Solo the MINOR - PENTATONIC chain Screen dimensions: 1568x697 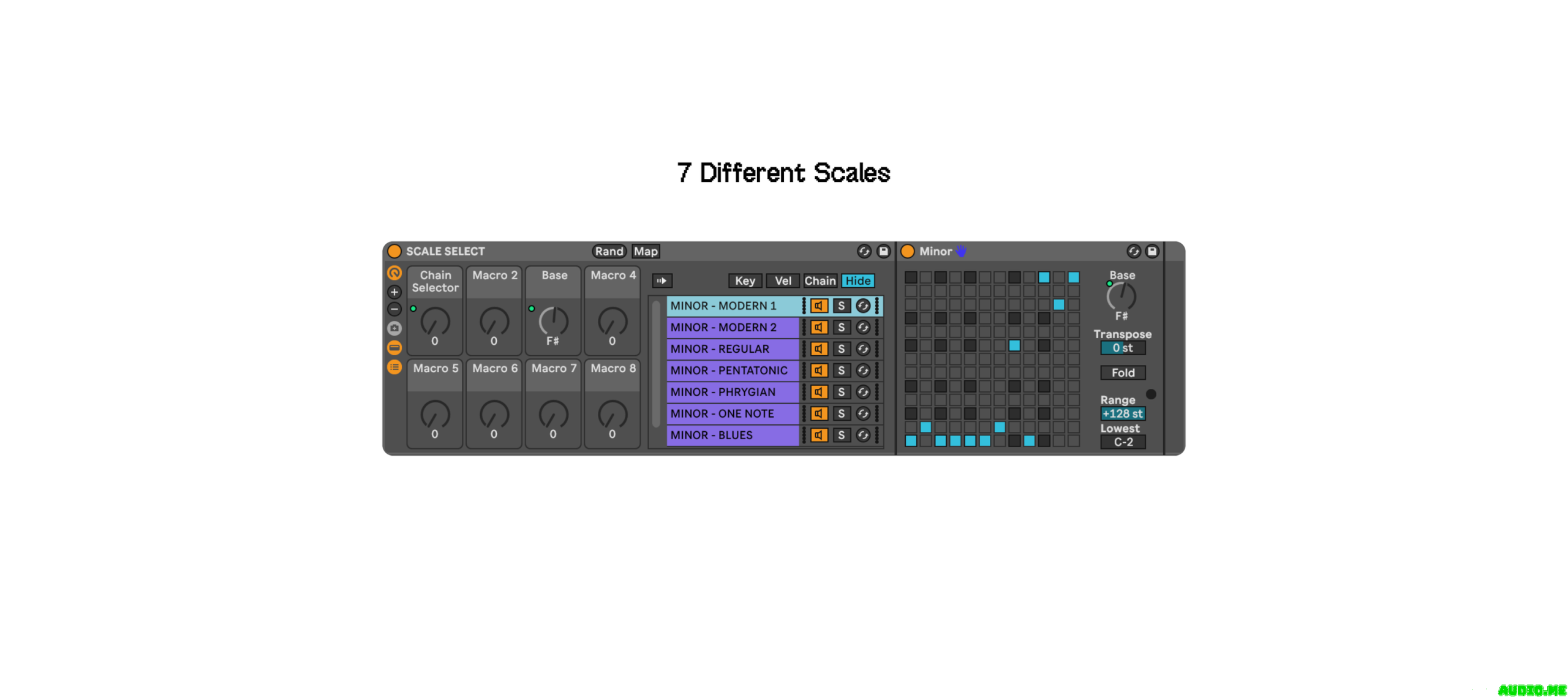[x=842, y=370]
